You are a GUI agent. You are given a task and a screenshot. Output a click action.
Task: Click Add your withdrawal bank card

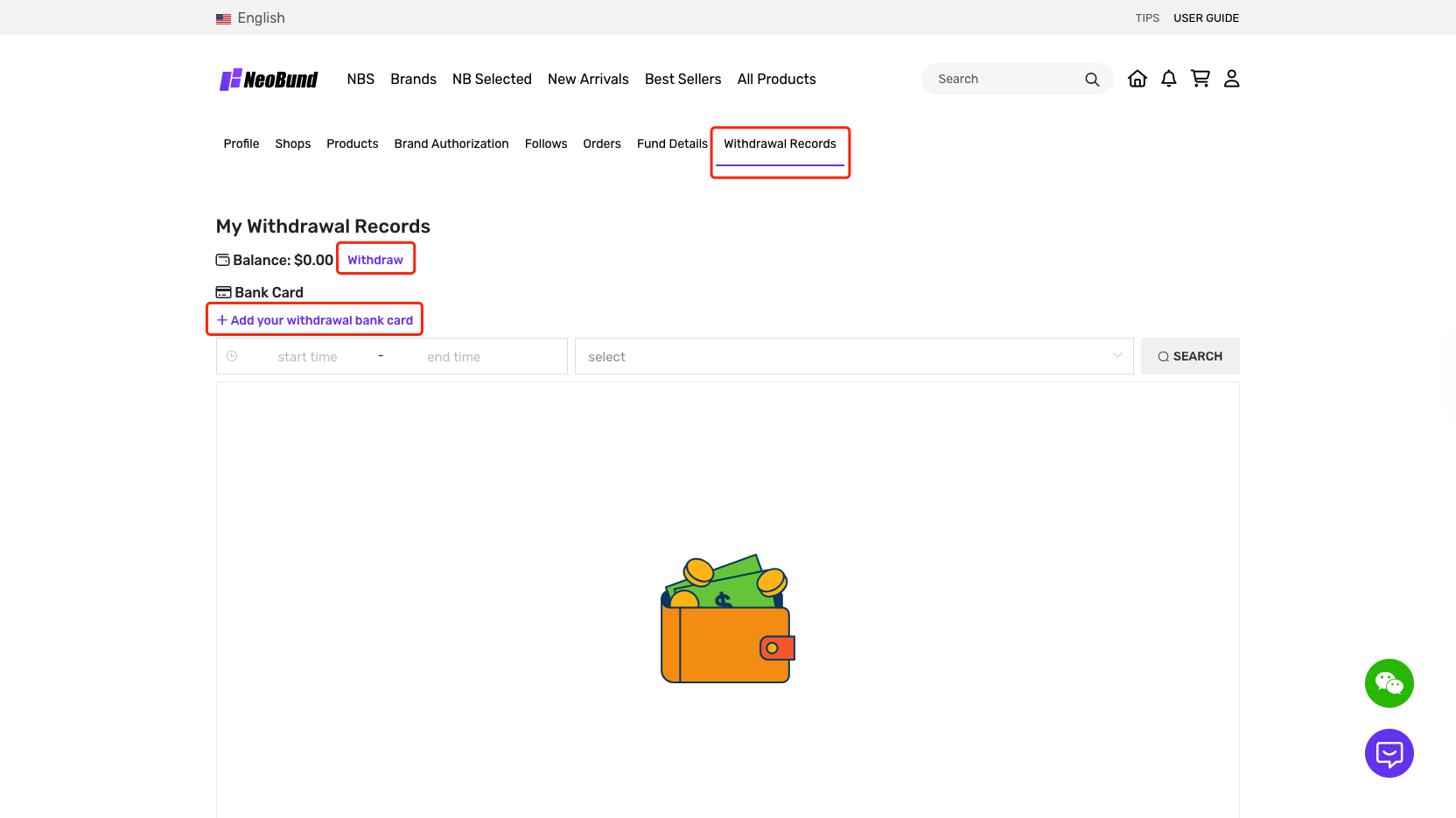click(315, 320)
